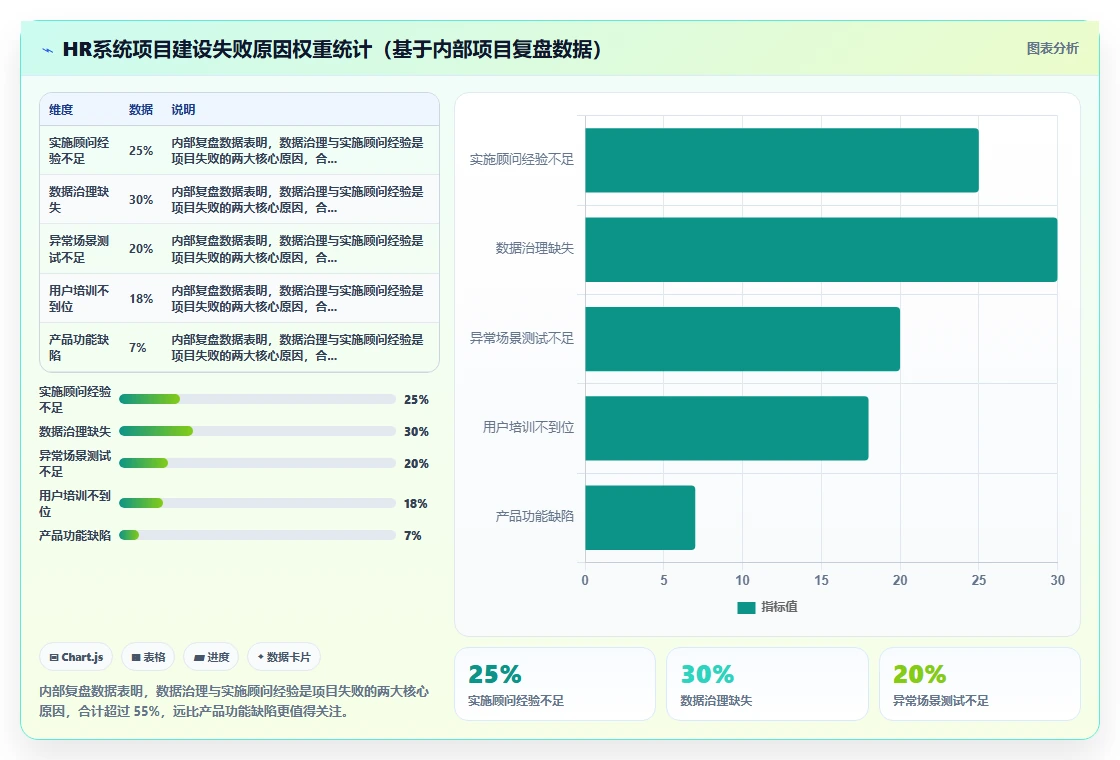Click the 数据治理缺失 progress bar

257,431
